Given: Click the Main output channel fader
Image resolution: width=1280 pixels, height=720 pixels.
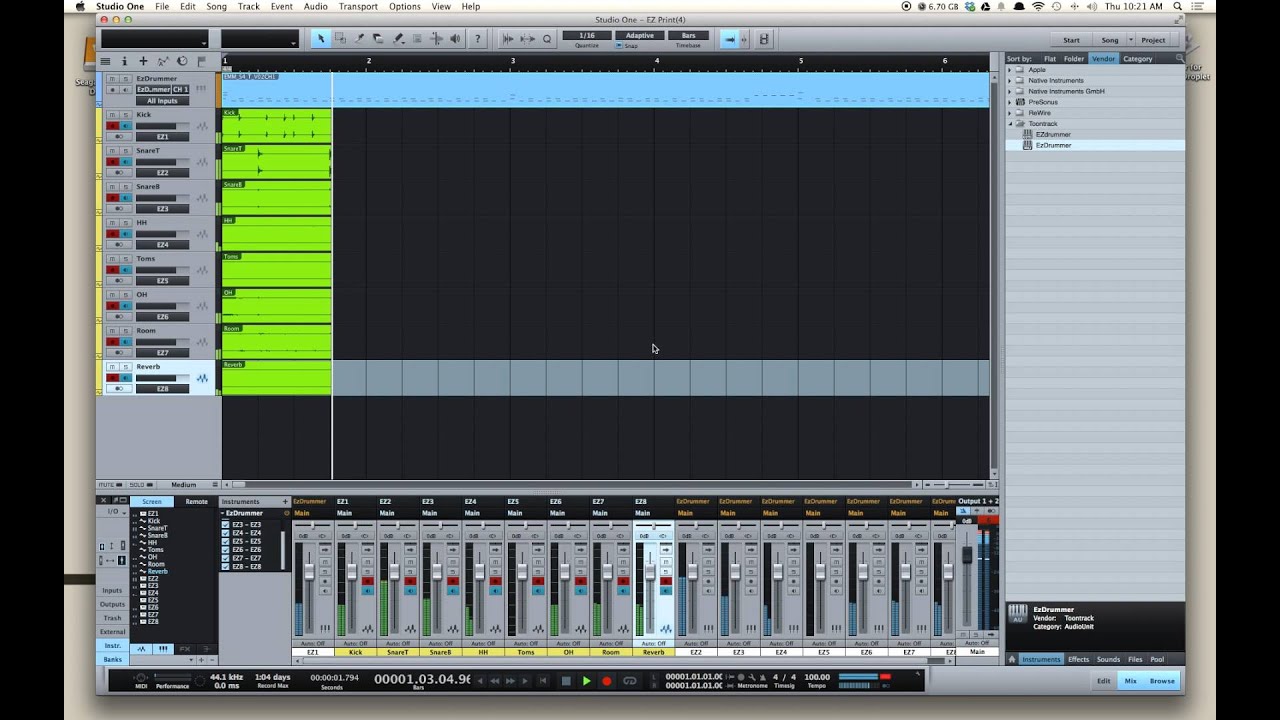Looking at the screenshot, I should coord(967,556).
